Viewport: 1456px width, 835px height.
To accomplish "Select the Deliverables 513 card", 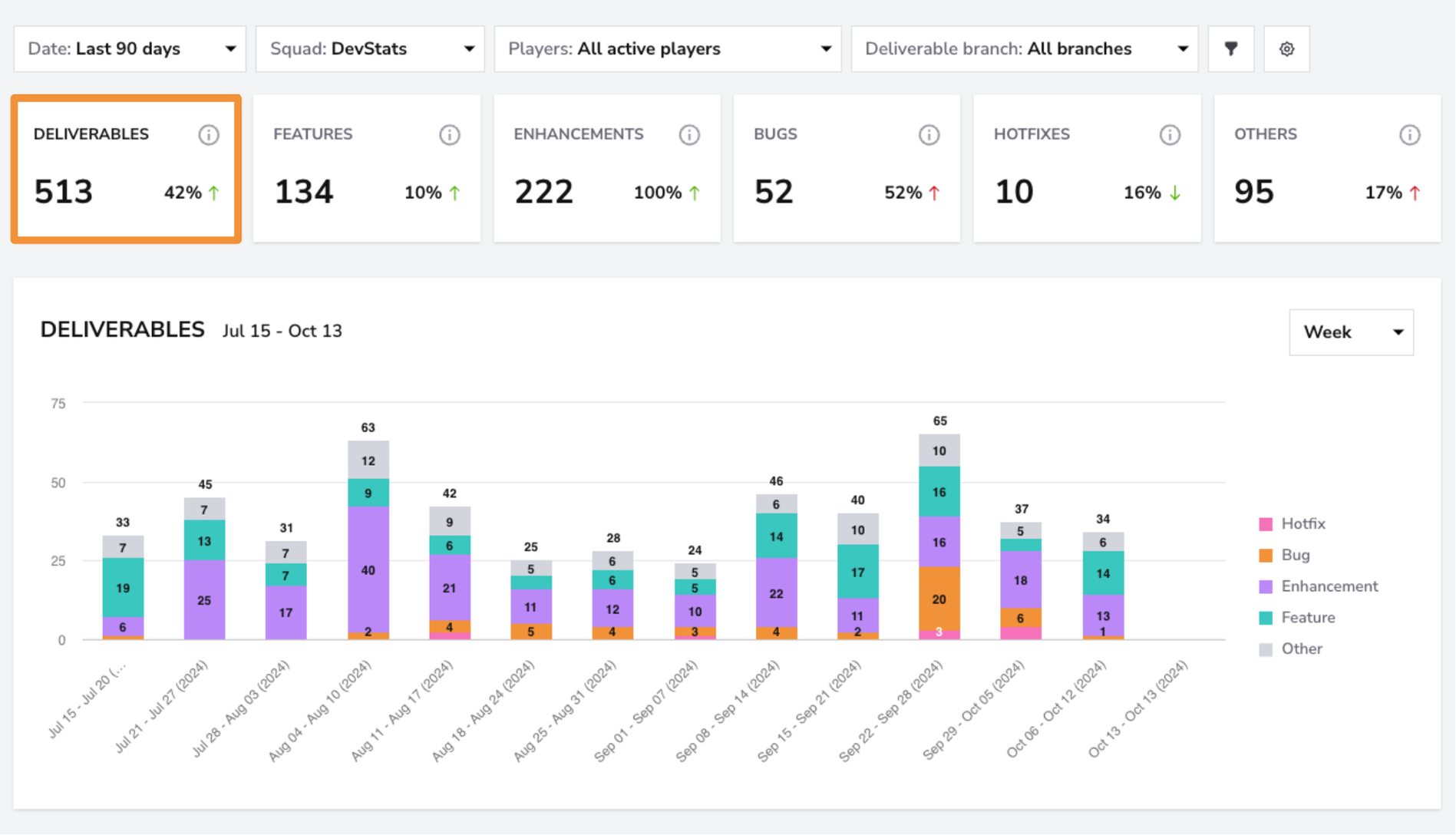I will [x=127, y=169].
